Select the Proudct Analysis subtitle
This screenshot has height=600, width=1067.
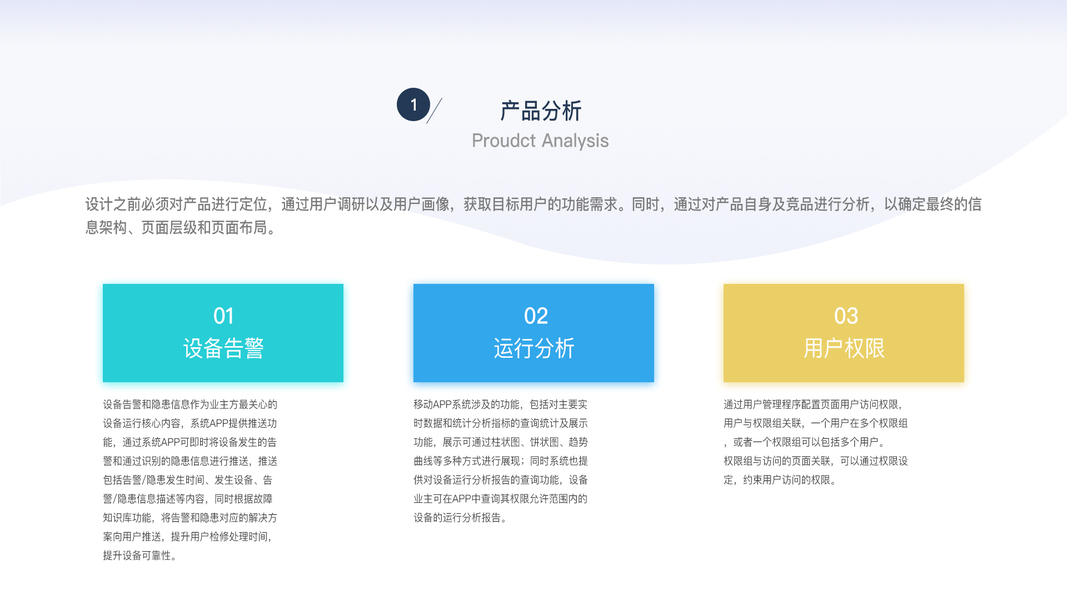[540, 141]
